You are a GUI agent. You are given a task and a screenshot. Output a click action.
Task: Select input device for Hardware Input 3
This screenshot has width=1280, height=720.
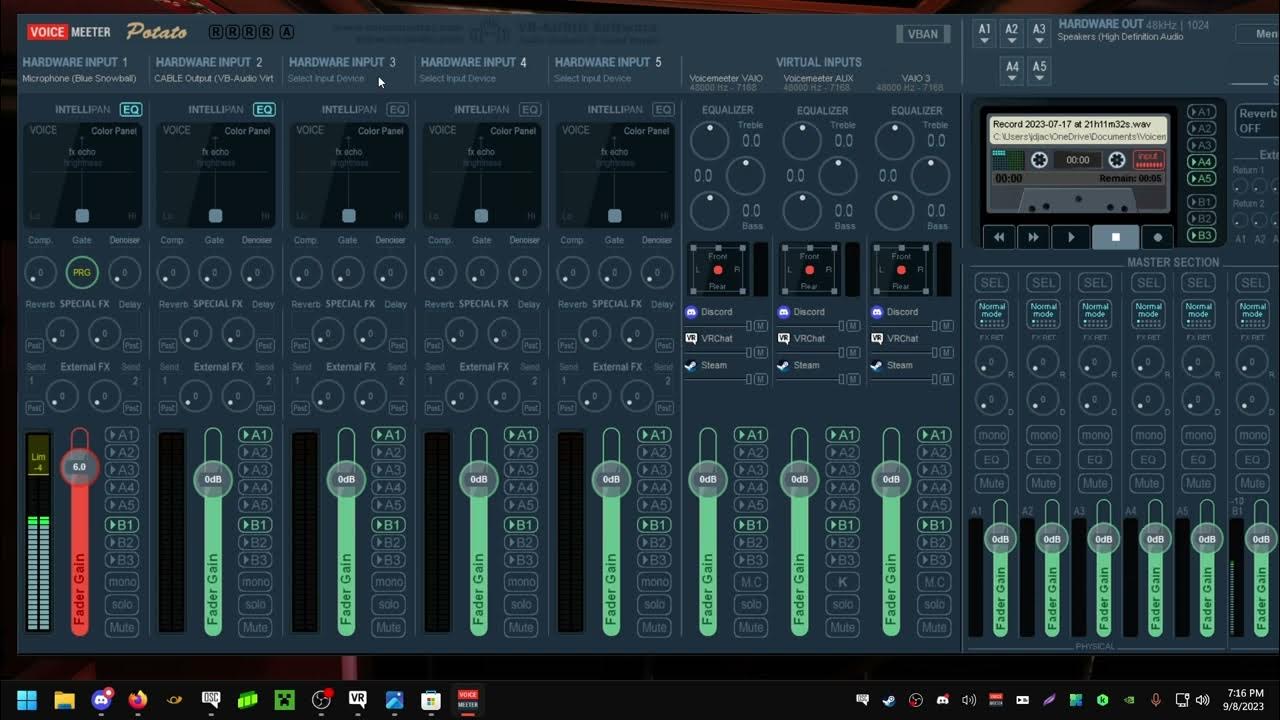326,78
